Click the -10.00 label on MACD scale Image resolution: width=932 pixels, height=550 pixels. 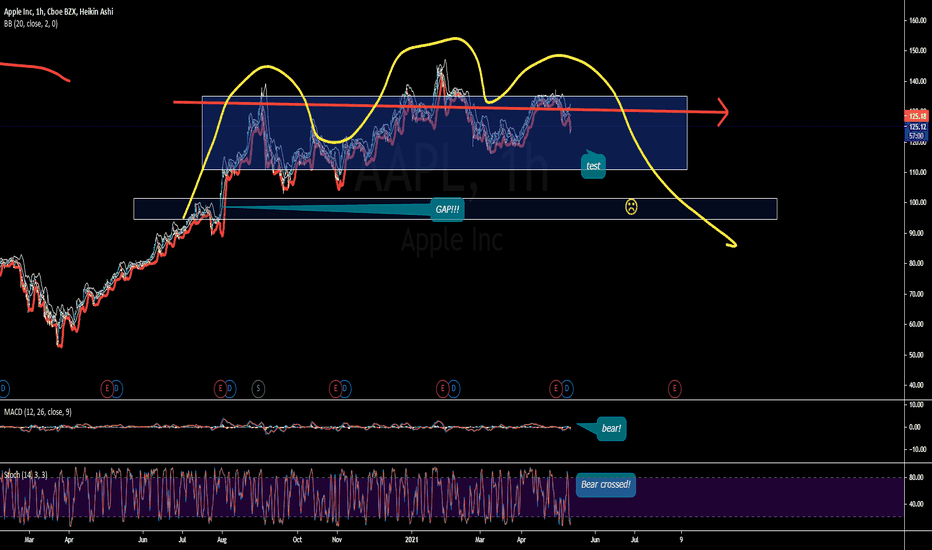917,450
